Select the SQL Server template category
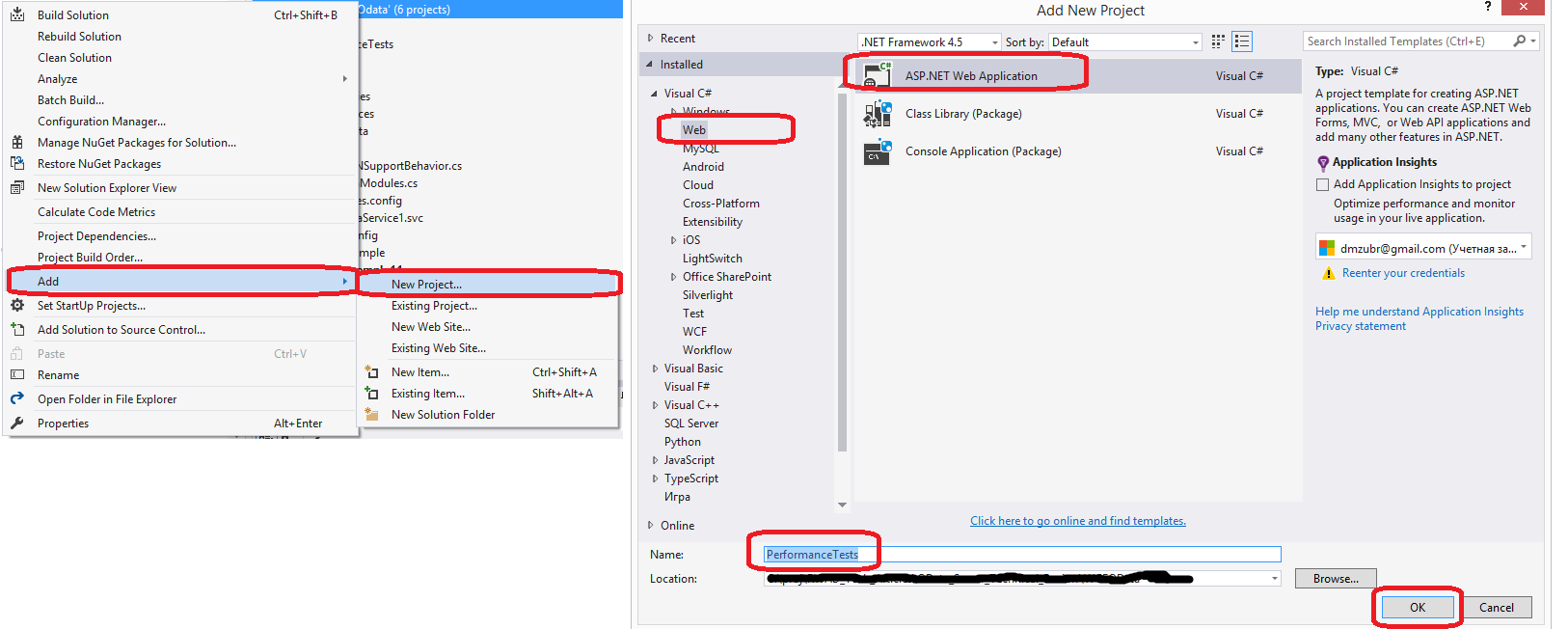 point(691,424)
